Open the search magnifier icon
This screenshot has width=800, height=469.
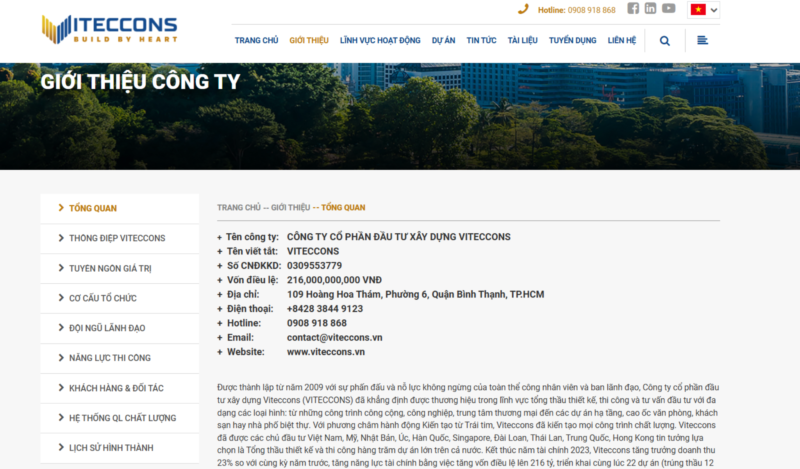click(665, 41)
